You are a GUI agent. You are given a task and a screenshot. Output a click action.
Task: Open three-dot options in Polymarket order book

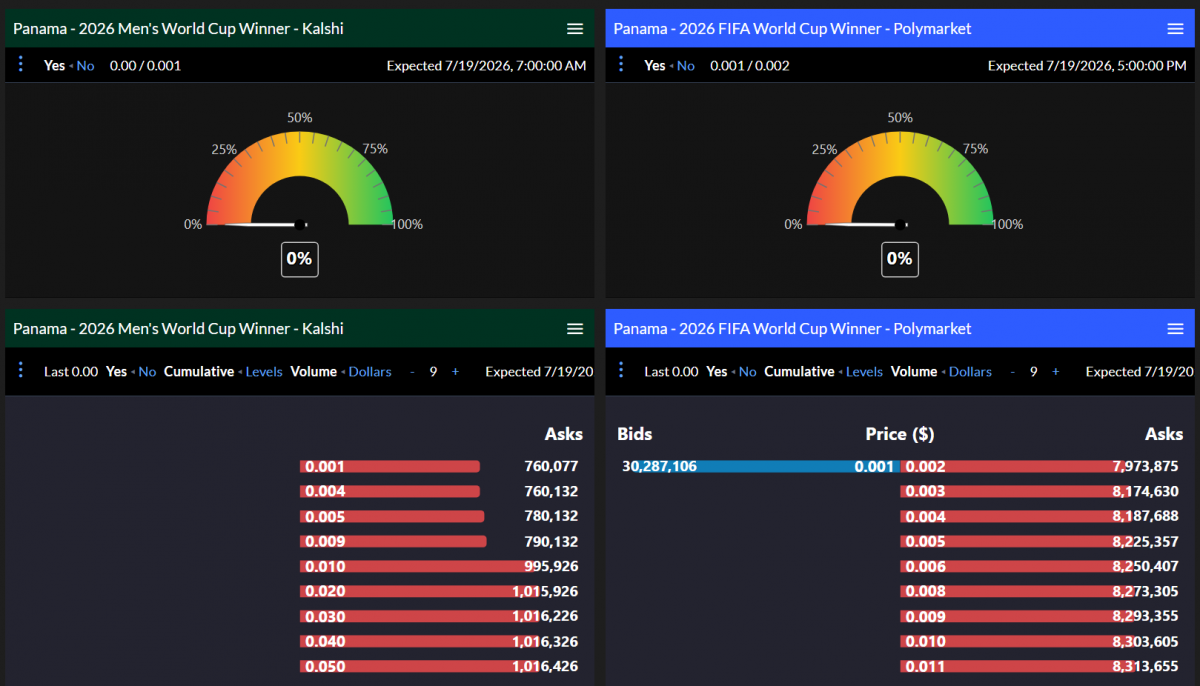[621, 371]
